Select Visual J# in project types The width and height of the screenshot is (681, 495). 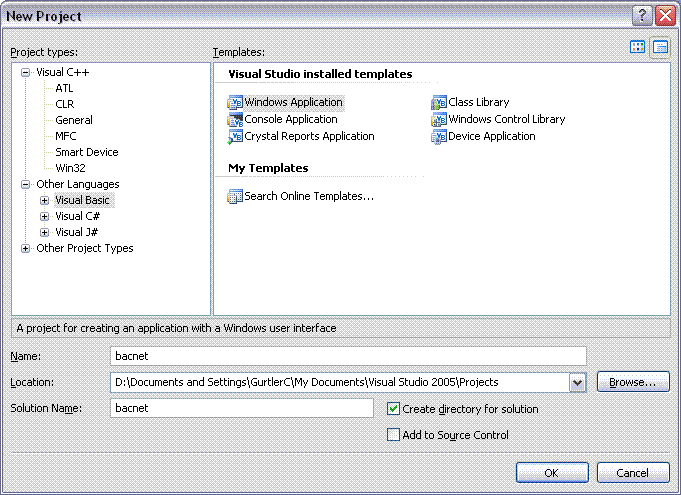point(77,232)
